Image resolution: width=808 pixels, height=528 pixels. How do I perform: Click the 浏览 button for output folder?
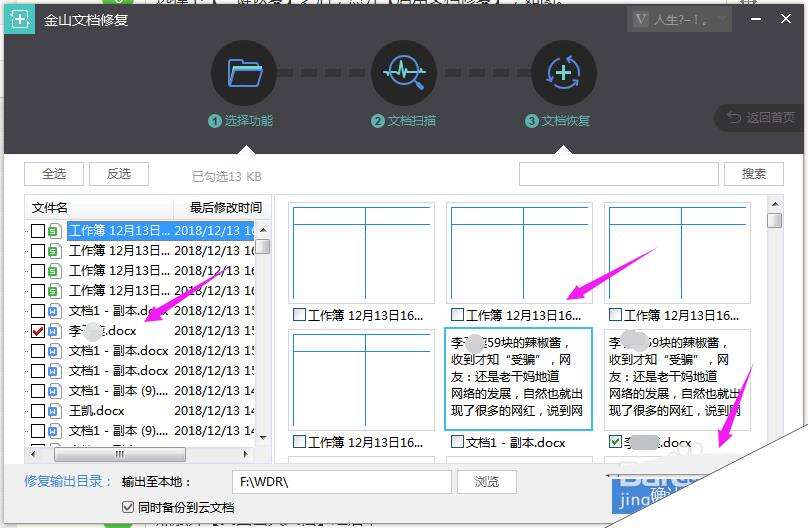coord(486,482)
